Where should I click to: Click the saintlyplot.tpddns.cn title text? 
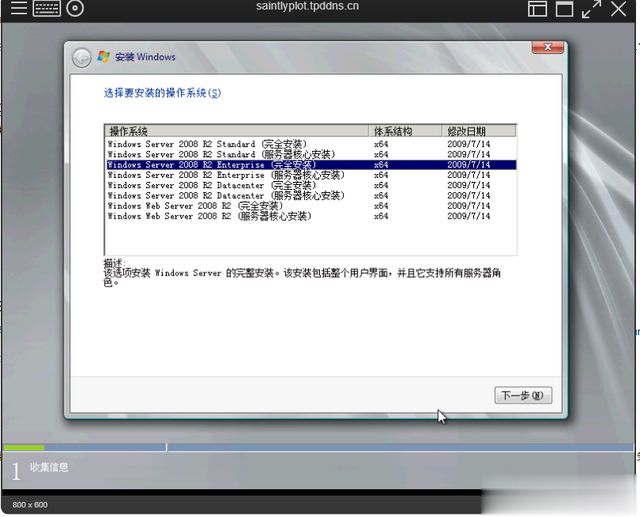point(307,6)
